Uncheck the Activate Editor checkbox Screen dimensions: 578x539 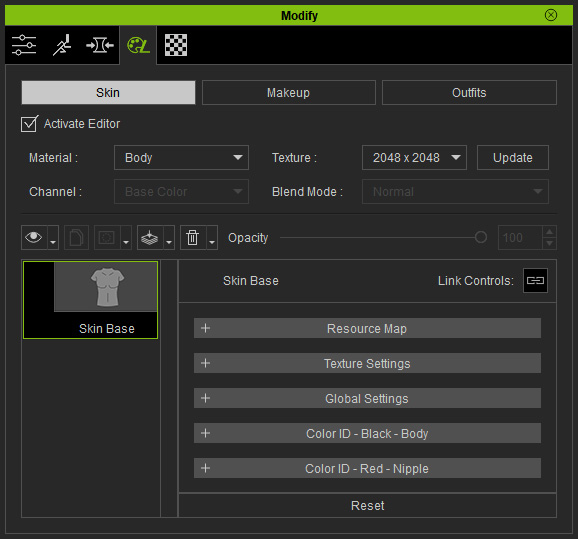pos(29,124)
